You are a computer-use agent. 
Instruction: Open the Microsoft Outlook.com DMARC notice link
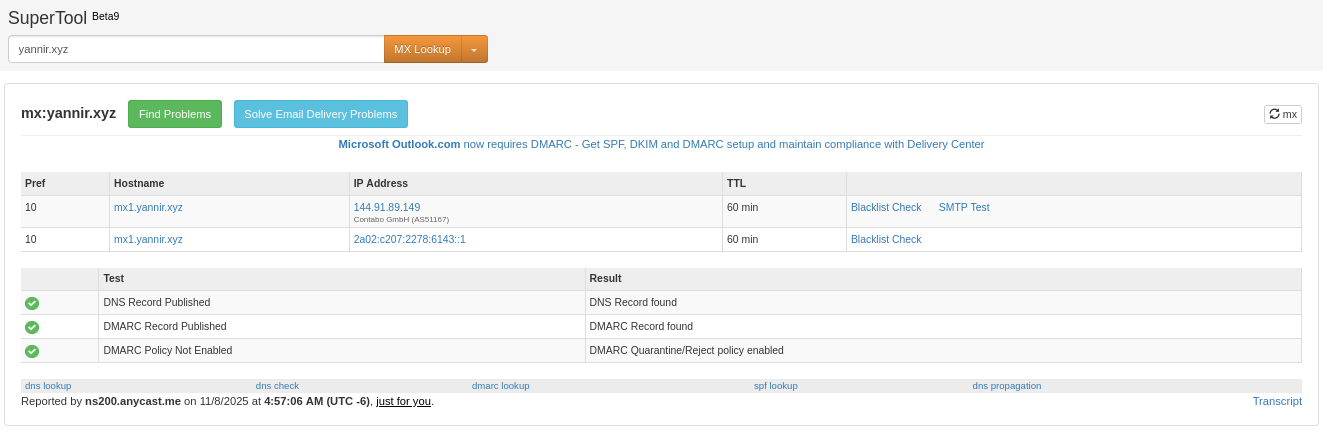[660, 144]
